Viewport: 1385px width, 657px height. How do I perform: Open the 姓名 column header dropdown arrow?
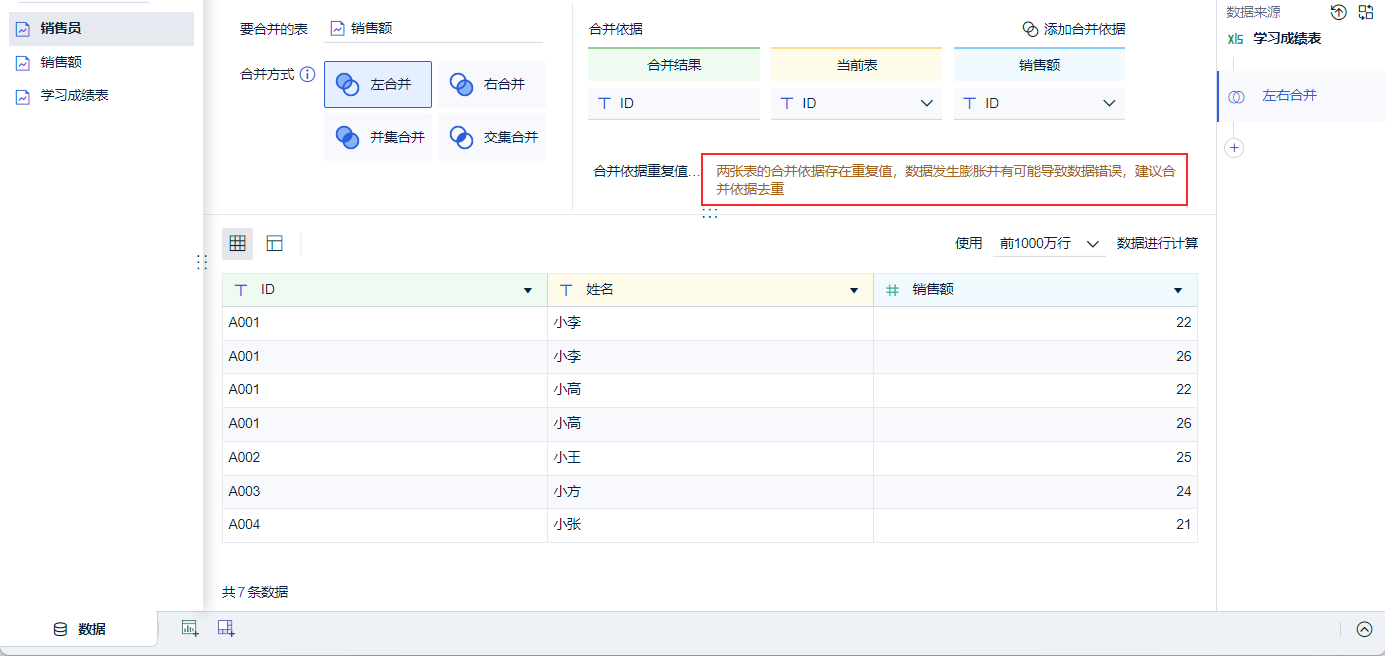pyautogui.click(x=854, y=290)
